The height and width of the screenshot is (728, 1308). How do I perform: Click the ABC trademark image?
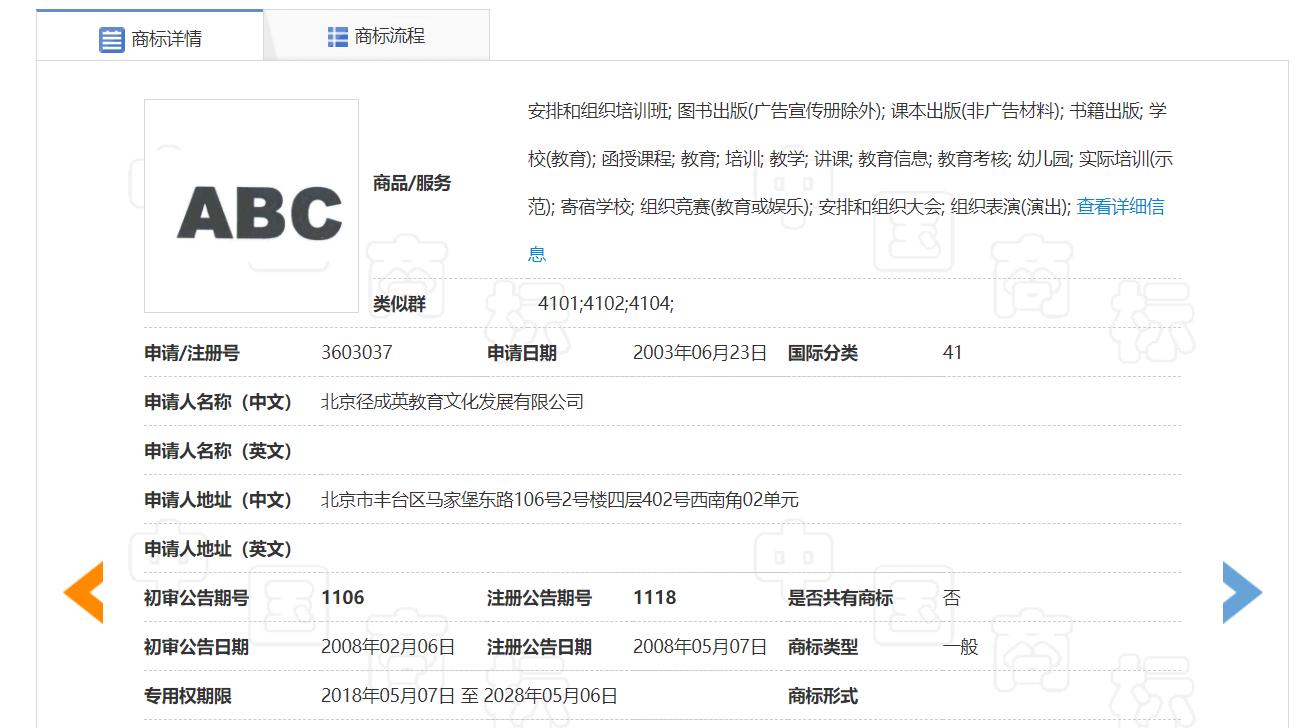pyautogui.click(x=251, y=207)
